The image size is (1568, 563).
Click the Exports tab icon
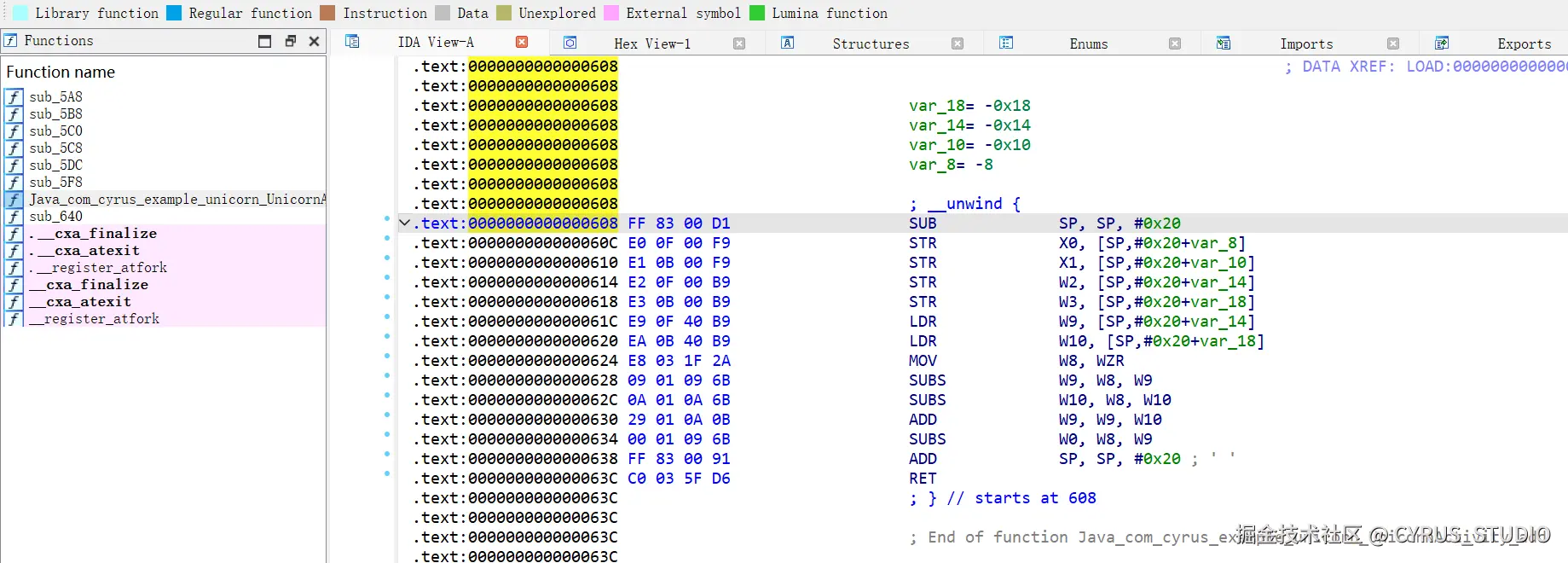1442,43
